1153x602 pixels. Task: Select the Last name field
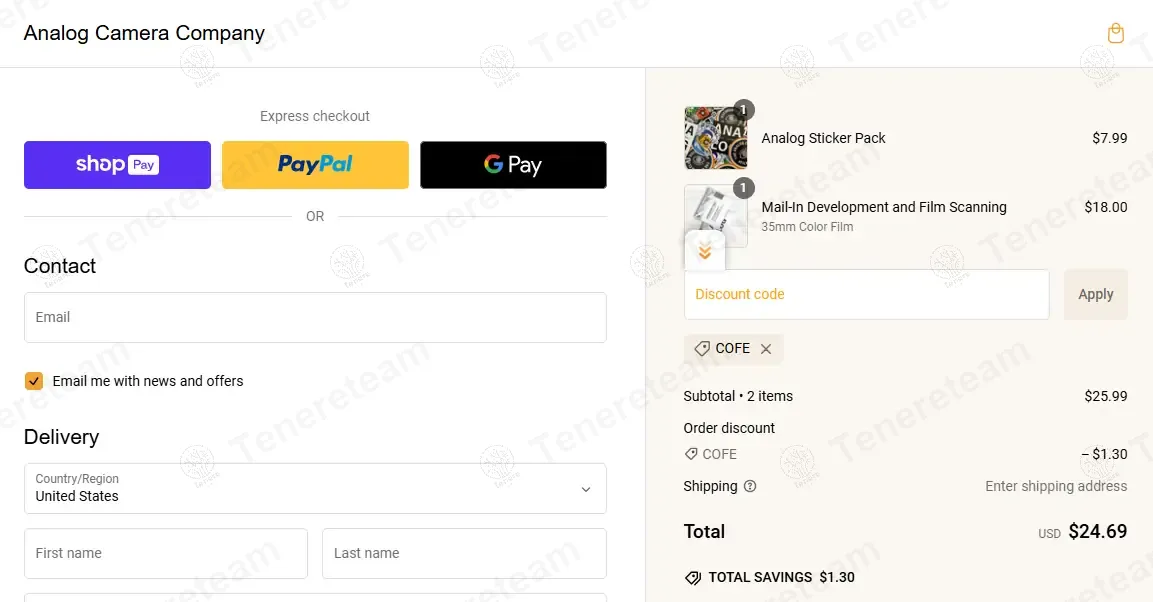(464, 553)
